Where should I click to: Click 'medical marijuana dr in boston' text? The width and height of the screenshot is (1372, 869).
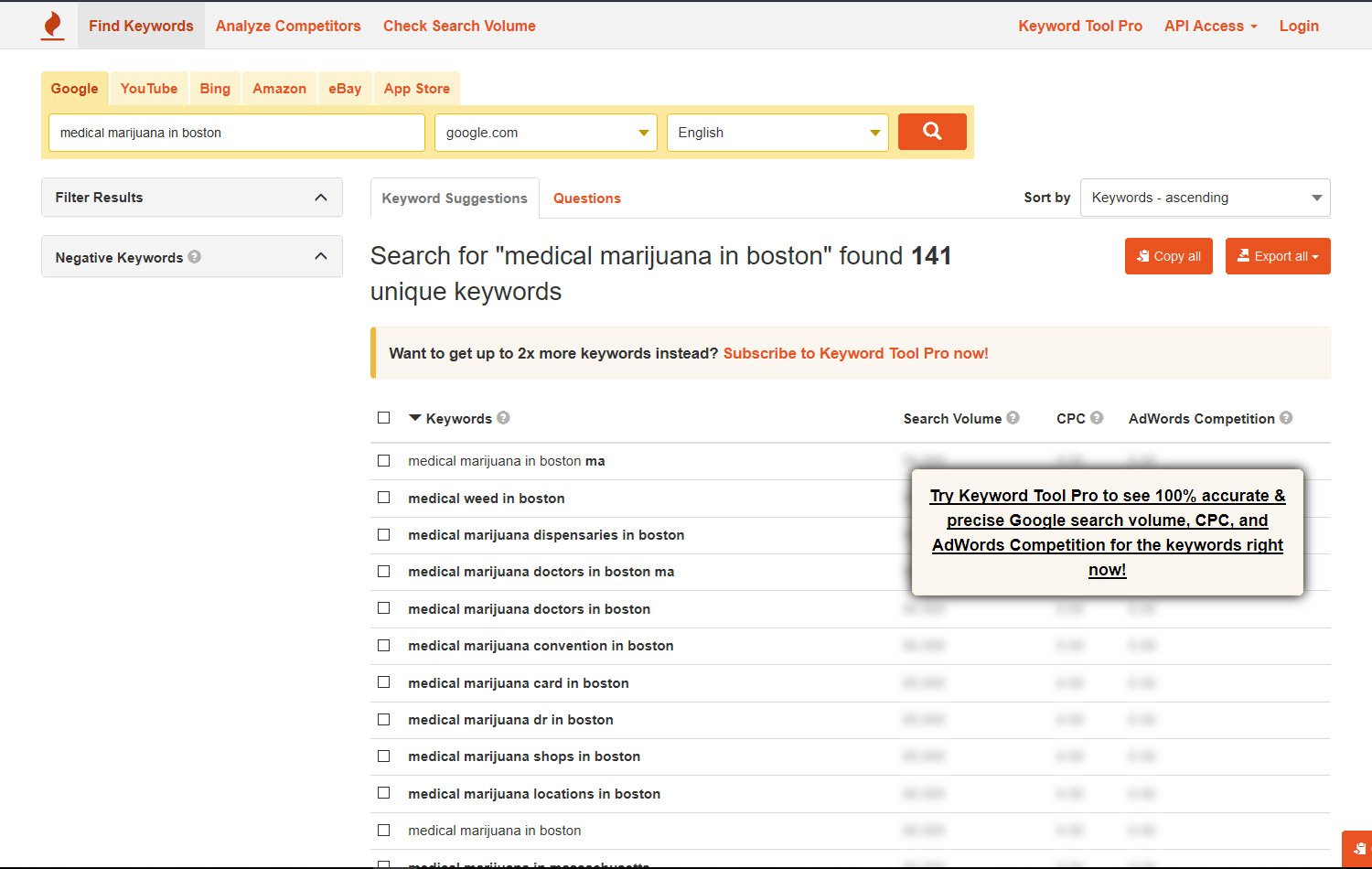coord(510,720)
